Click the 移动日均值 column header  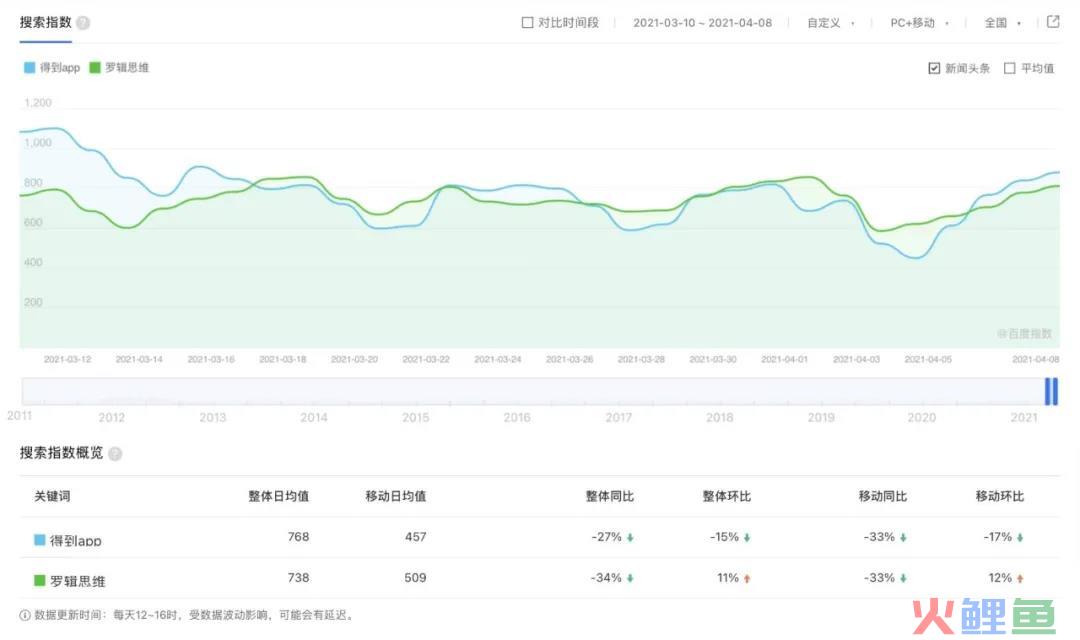pos(396,496)
